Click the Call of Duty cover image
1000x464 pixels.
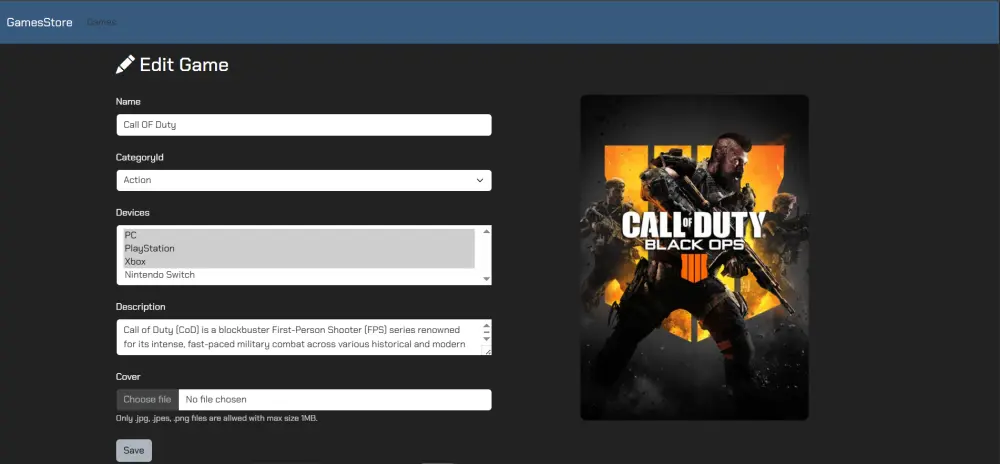695,257
